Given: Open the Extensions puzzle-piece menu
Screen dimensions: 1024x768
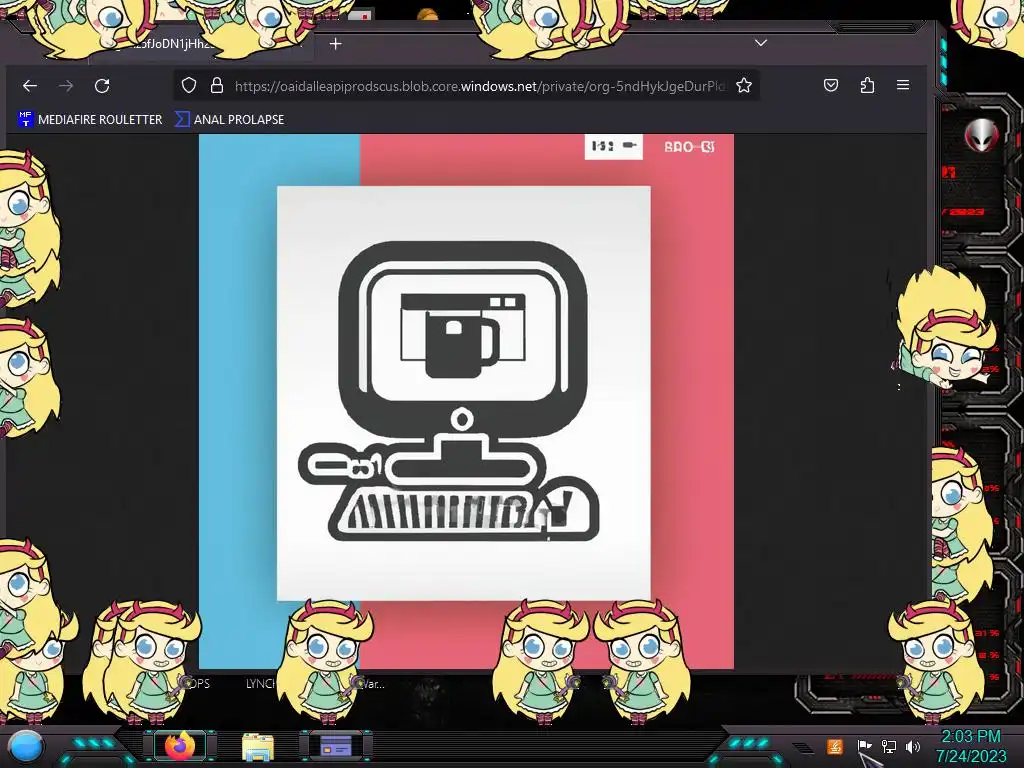Looking at the screenshot, I should (x=867, y=85).
